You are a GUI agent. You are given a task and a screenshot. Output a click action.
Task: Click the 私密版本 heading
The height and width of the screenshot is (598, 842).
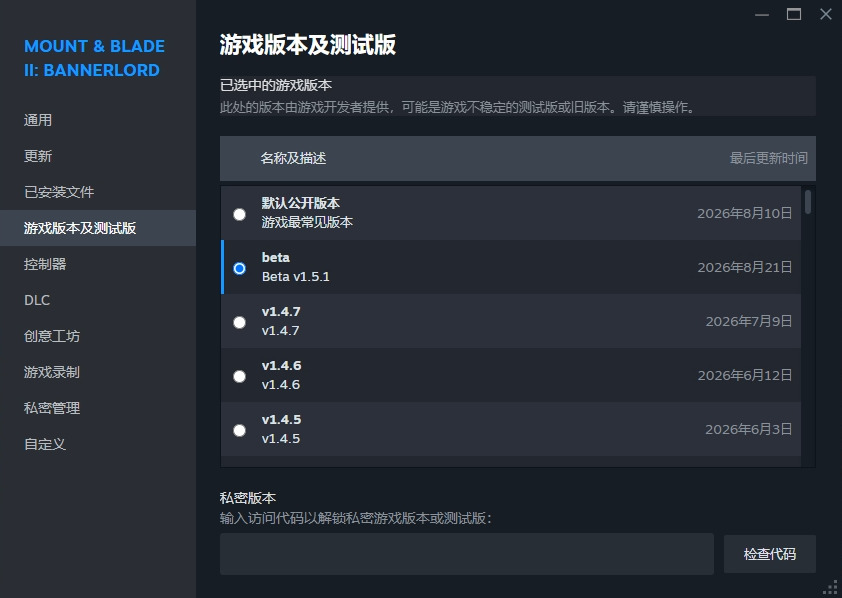tap(248, 498)
